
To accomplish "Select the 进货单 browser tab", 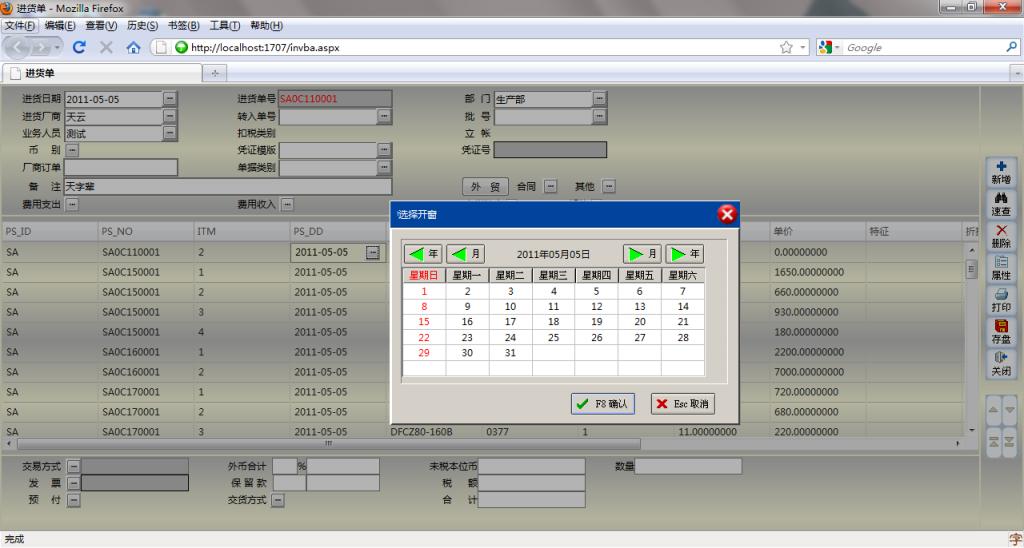I will point(101,73).
